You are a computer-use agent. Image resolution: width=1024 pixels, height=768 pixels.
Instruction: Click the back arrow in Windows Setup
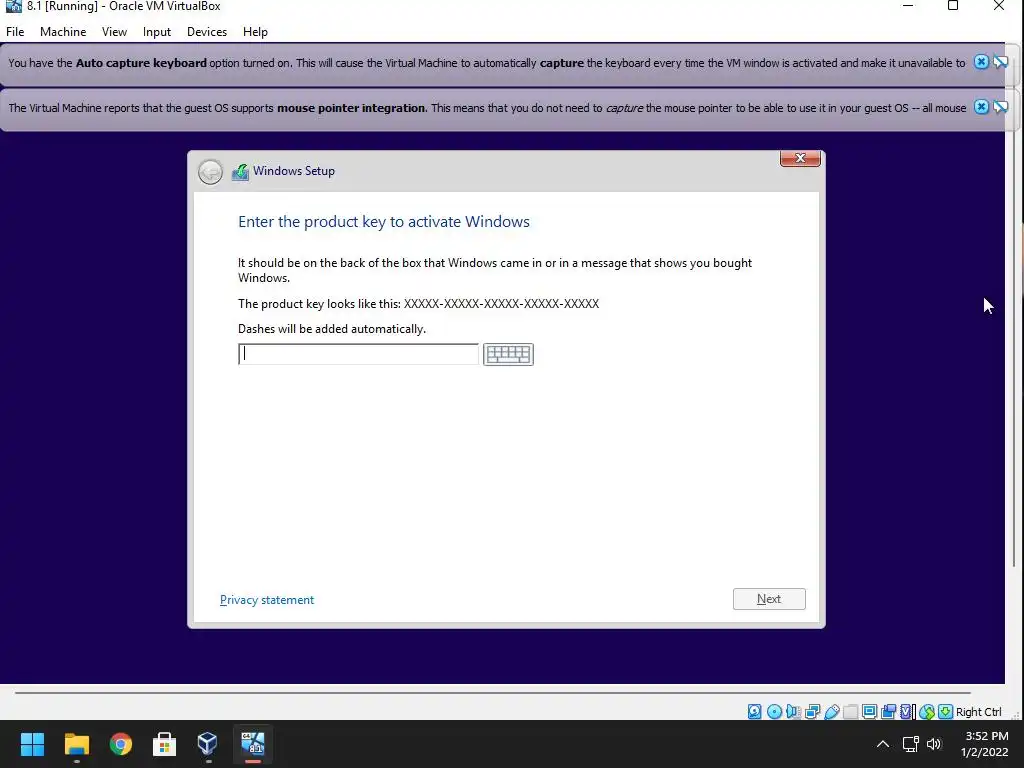tap(210, 172)
